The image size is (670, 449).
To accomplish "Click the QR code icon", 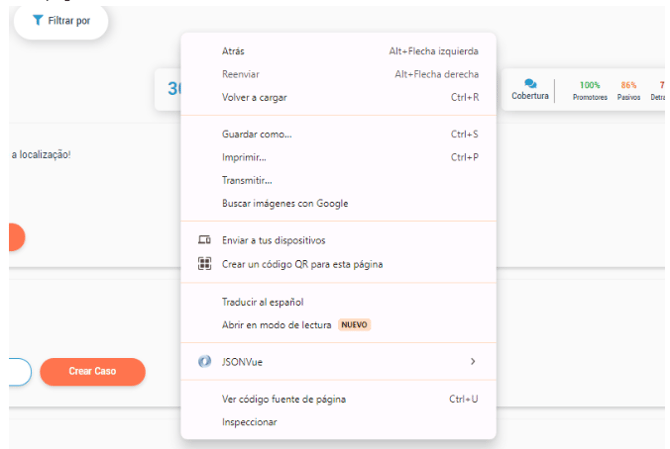I will click(x=204, y=264).
